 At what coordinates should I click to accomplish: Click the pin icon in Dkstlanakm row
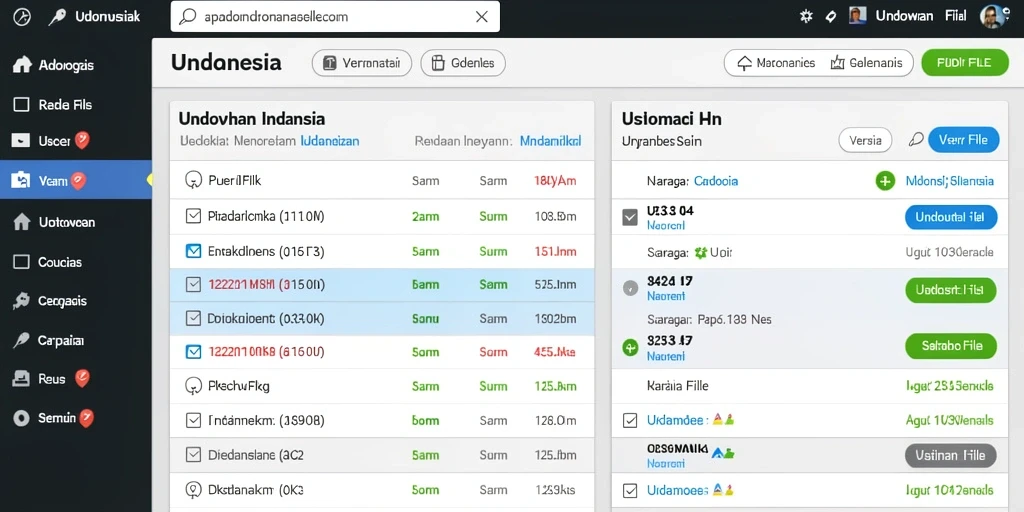pos(193,489)
